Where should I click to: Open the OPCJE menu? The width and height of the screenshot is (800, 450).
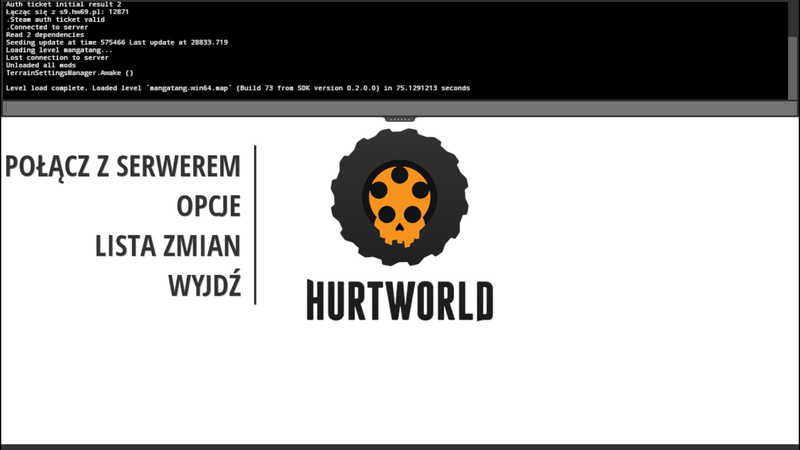[x=209, y=206]
